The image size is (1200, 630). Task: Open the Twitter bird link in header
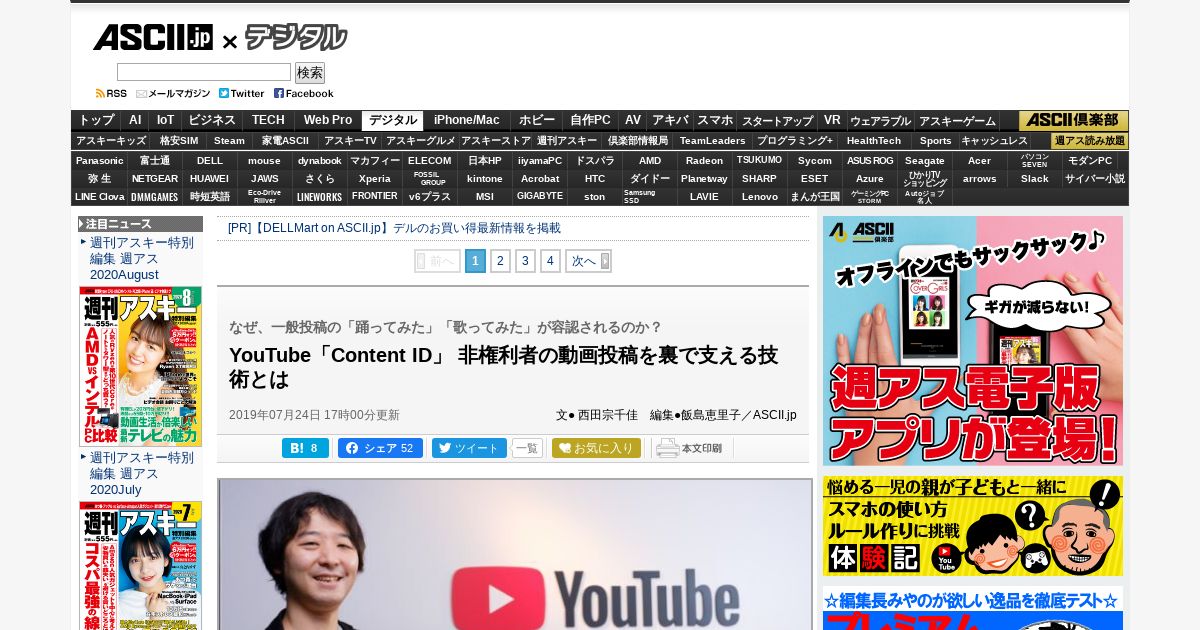[242, 93]
